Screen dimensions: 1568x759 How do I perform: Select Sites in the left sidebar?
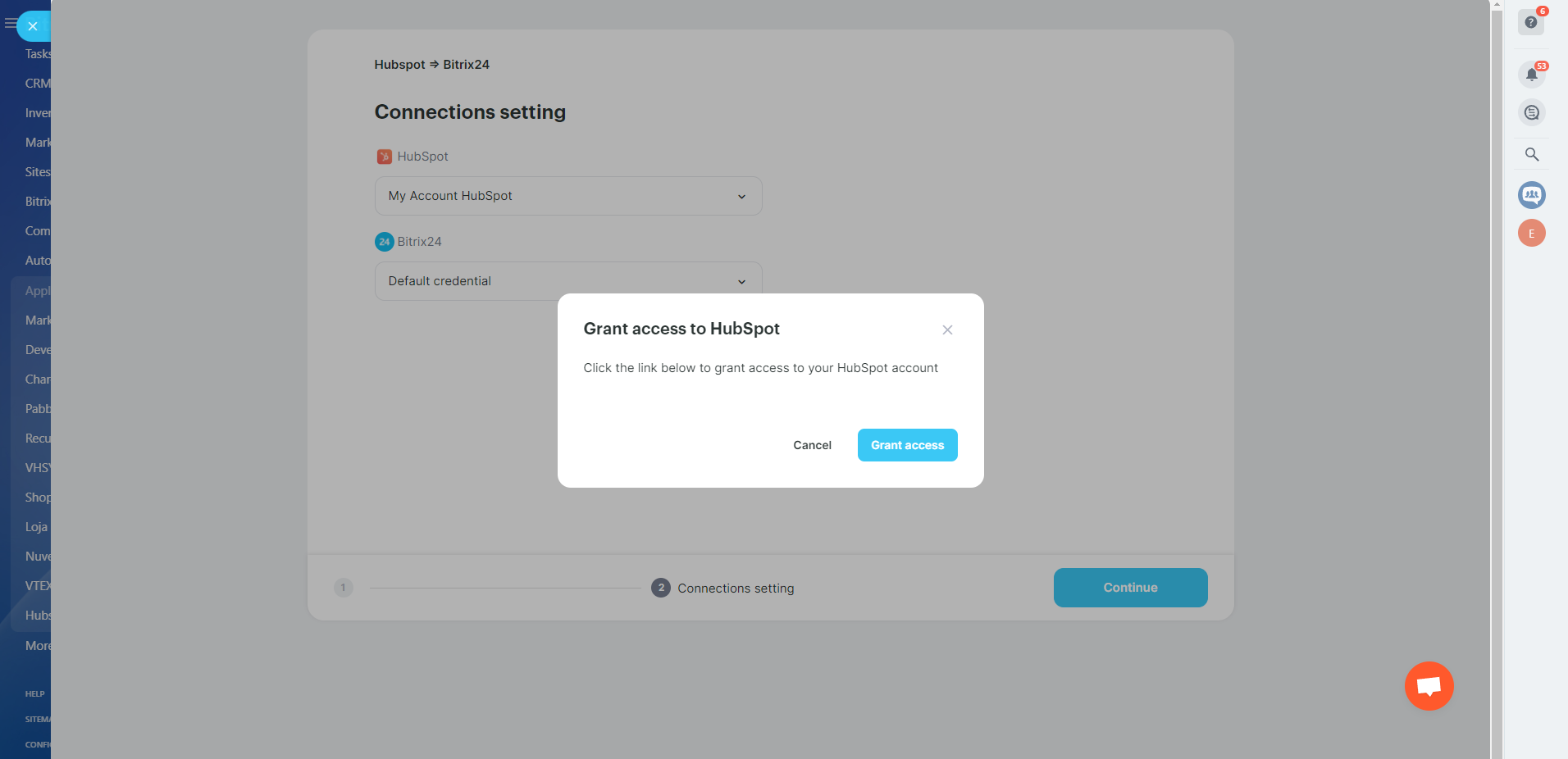(38, 172)
